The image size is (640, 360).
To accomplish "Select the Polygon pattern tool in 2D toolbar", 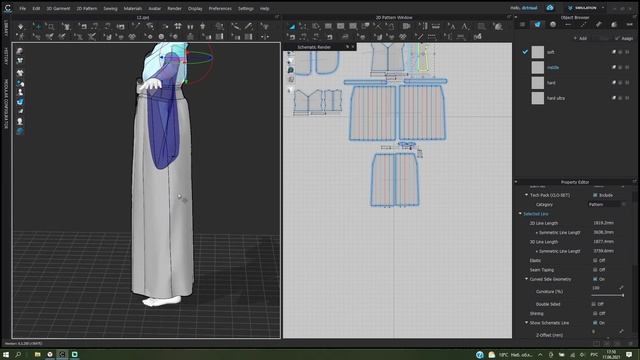I will point(316,27).
